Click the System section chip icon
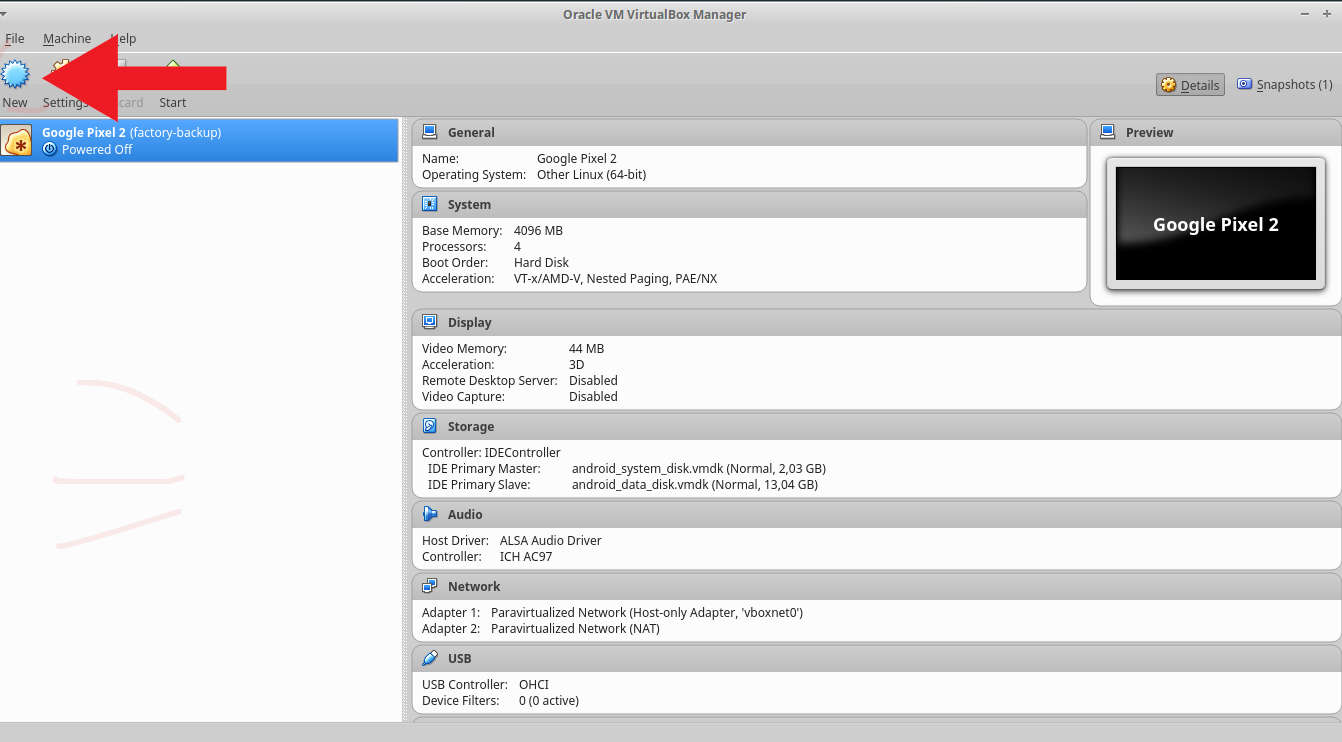This screenshot has height=742, width=1342. (x=430, y=204)
